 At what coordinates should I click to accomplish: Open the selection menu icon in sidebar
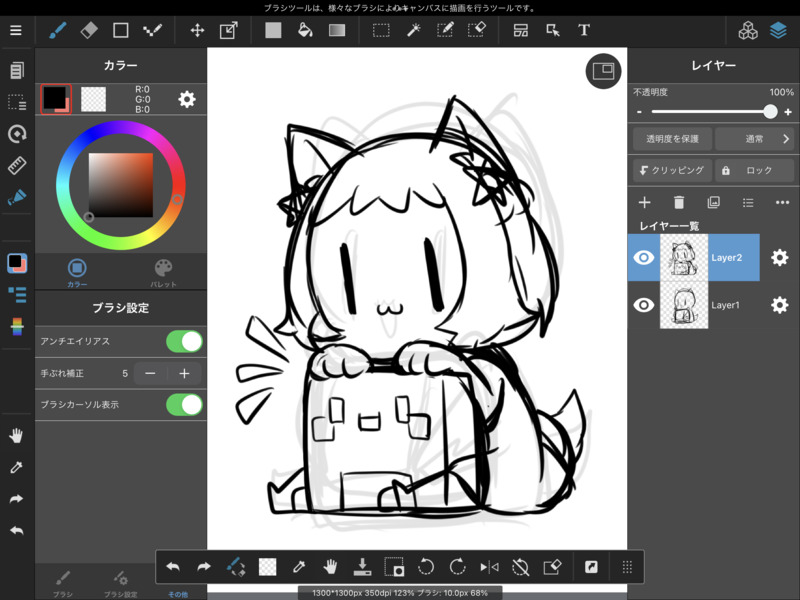(x=17, y=102)
